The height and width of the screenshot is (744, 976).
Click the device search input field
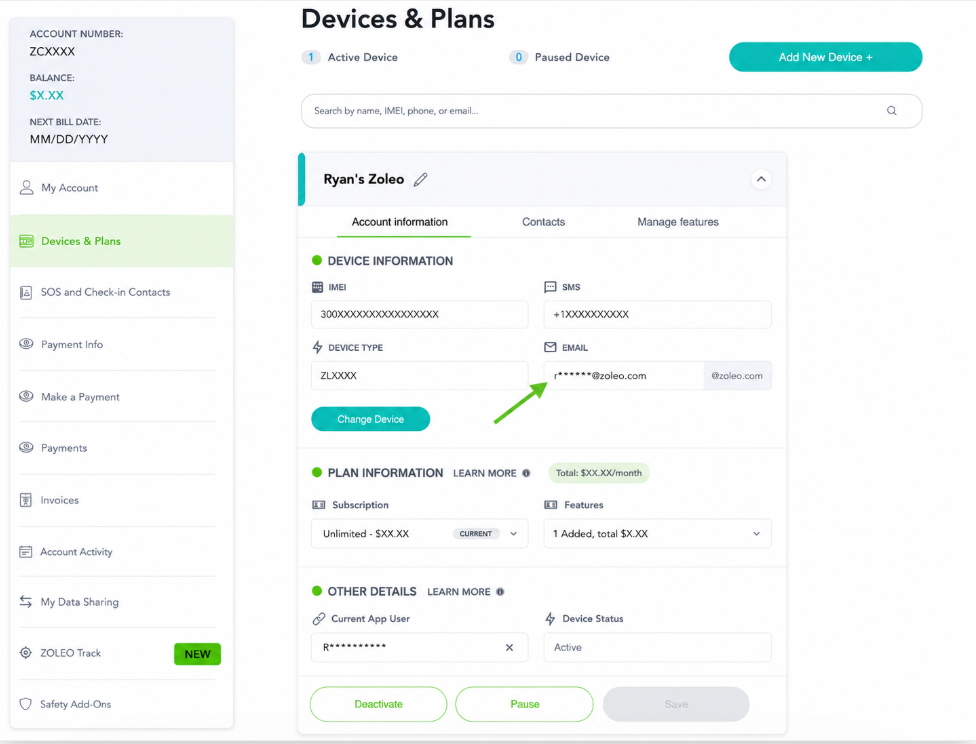pos(611,111)
